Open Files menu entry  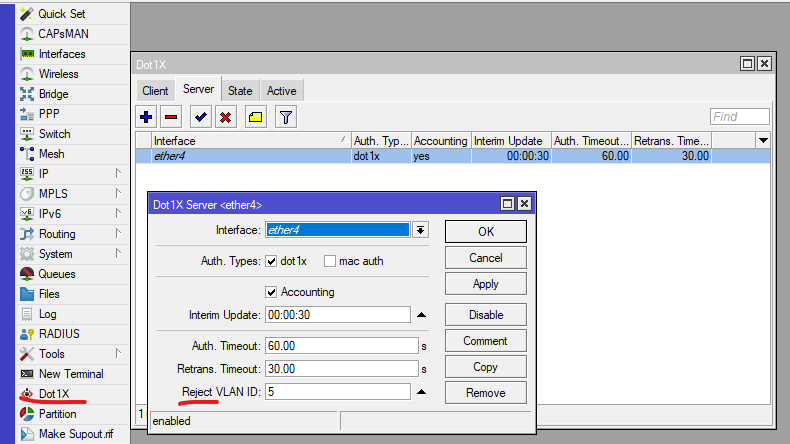coord(49,294)
